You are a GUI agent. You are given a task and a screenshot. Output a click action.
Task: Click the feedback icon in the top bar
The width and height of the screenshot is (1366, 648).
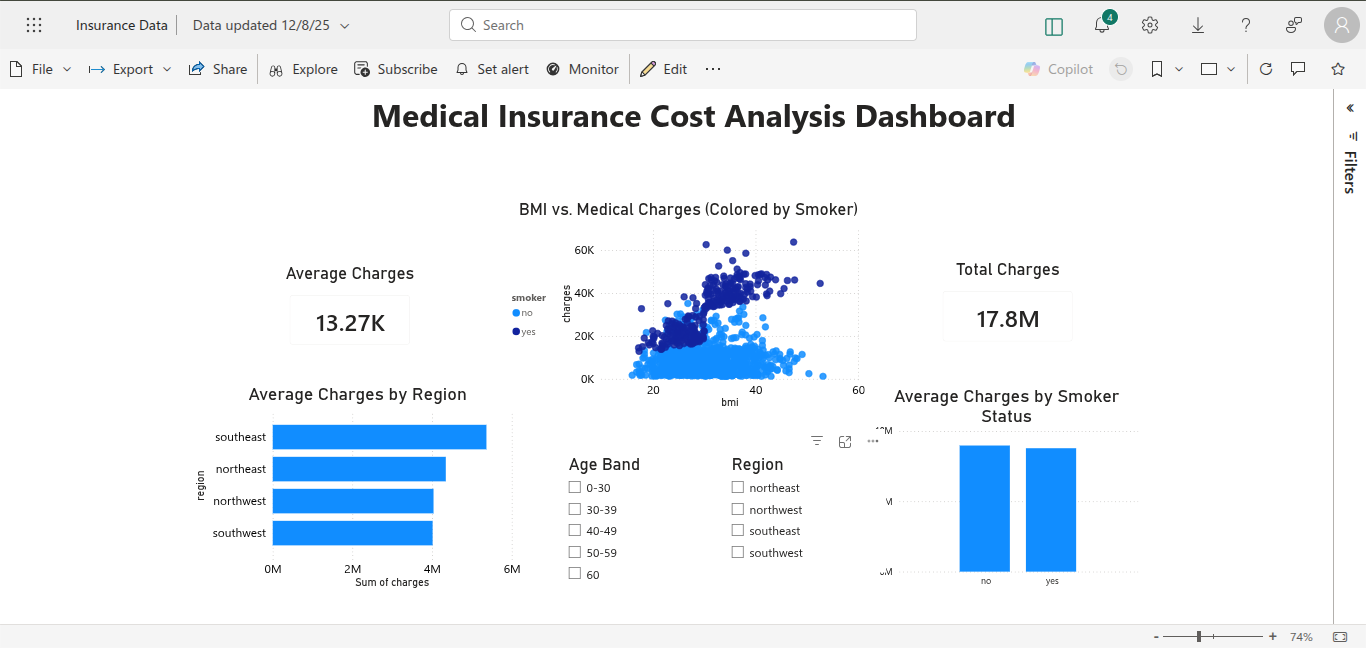tap(1293, 25)
